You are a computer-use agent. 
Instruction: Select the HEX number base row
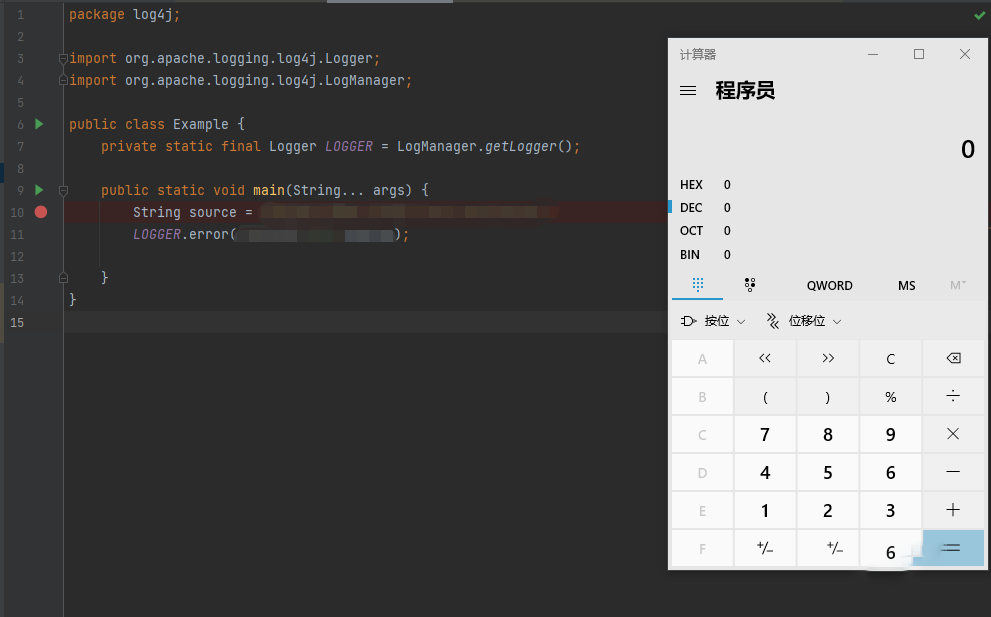click(828, 185)
